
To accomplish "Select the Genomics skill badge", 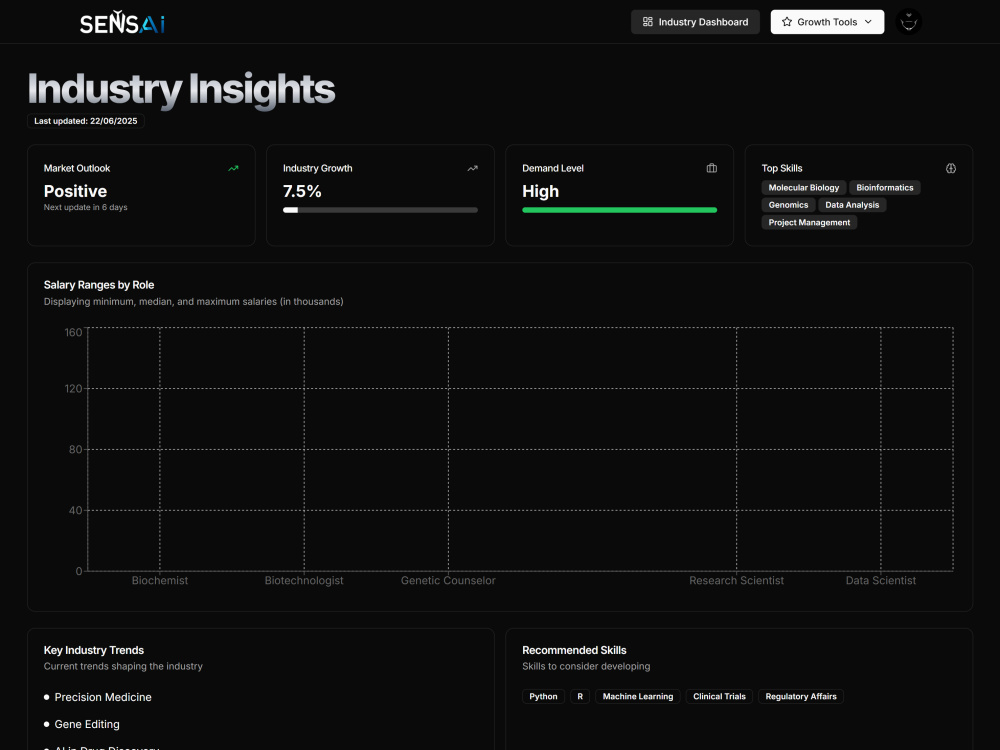I will [x=788, y=205].
